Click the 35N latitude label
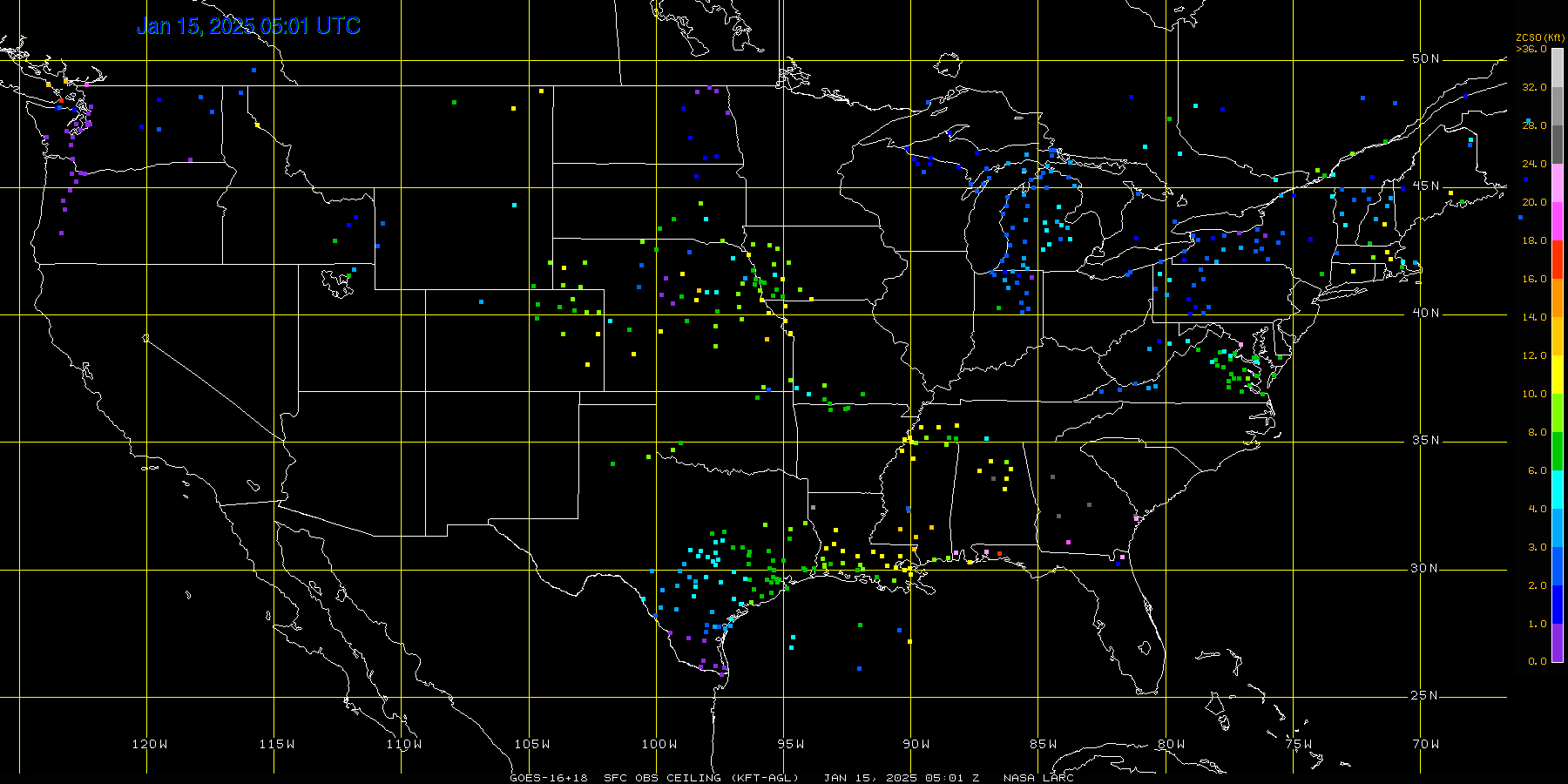Viewport: 1568px width, 784px height. [1426, 441]
